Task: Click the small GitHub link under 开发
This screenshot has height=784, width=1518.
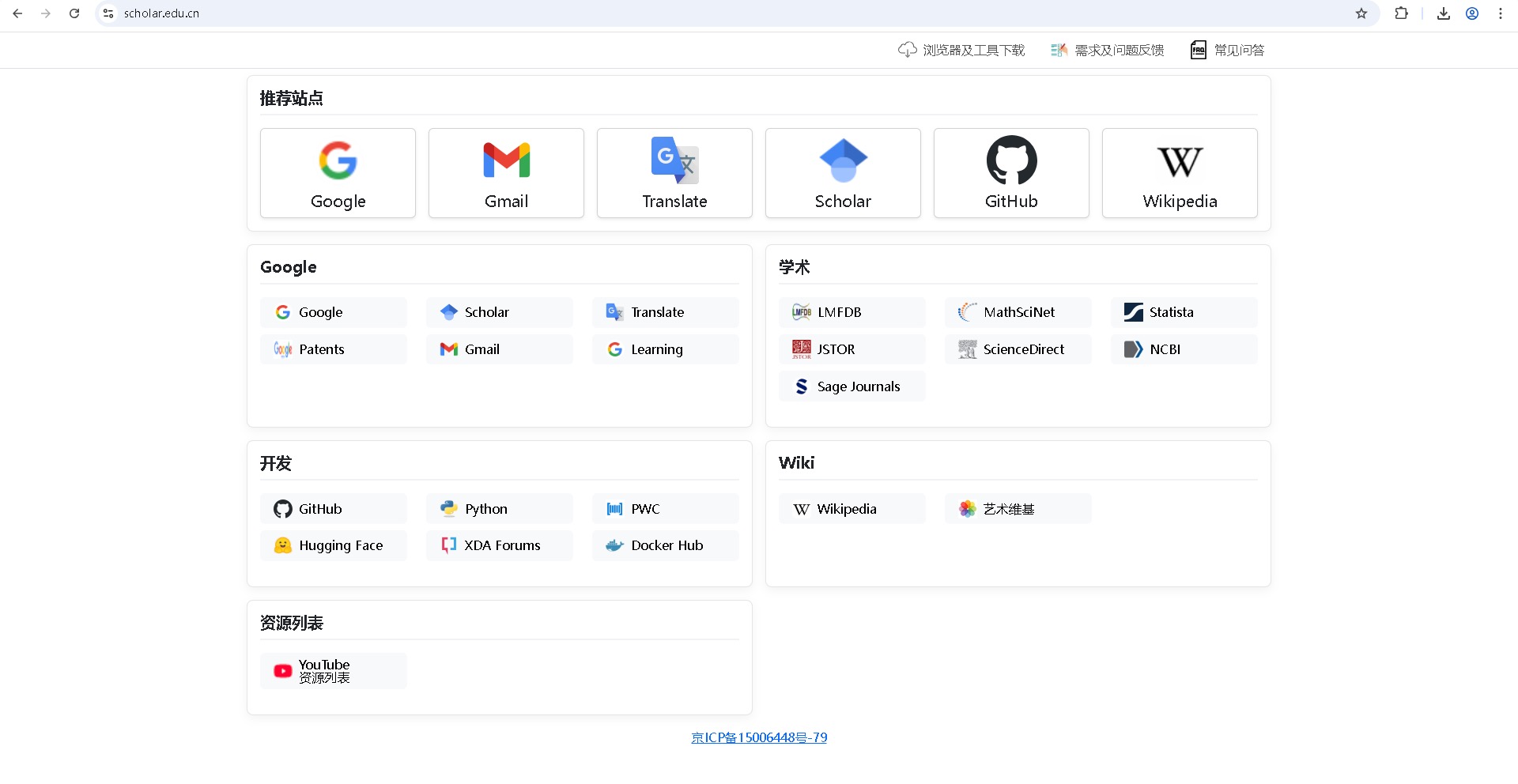Action: [334, 509]
